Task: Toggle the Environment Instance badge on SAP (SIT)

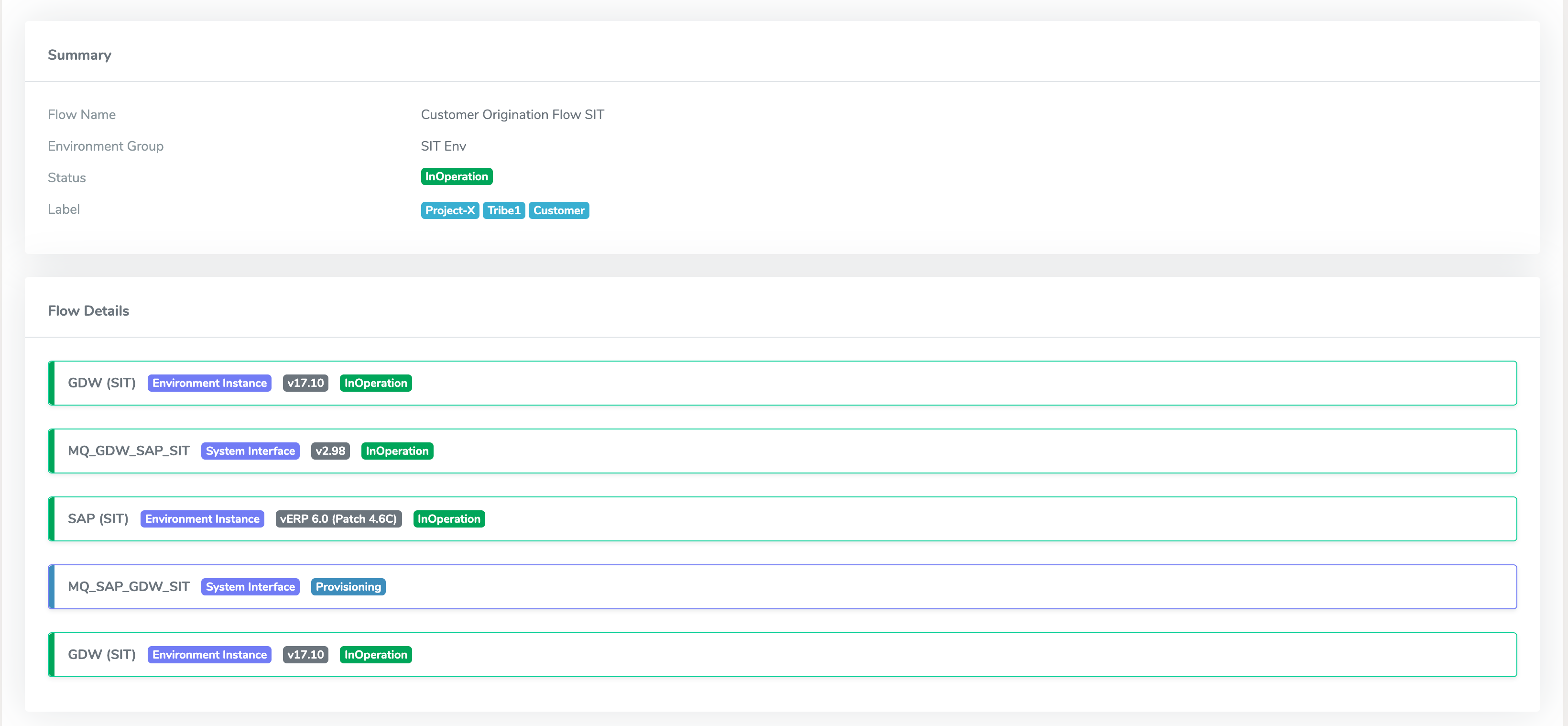Action: tap(201, 518)
